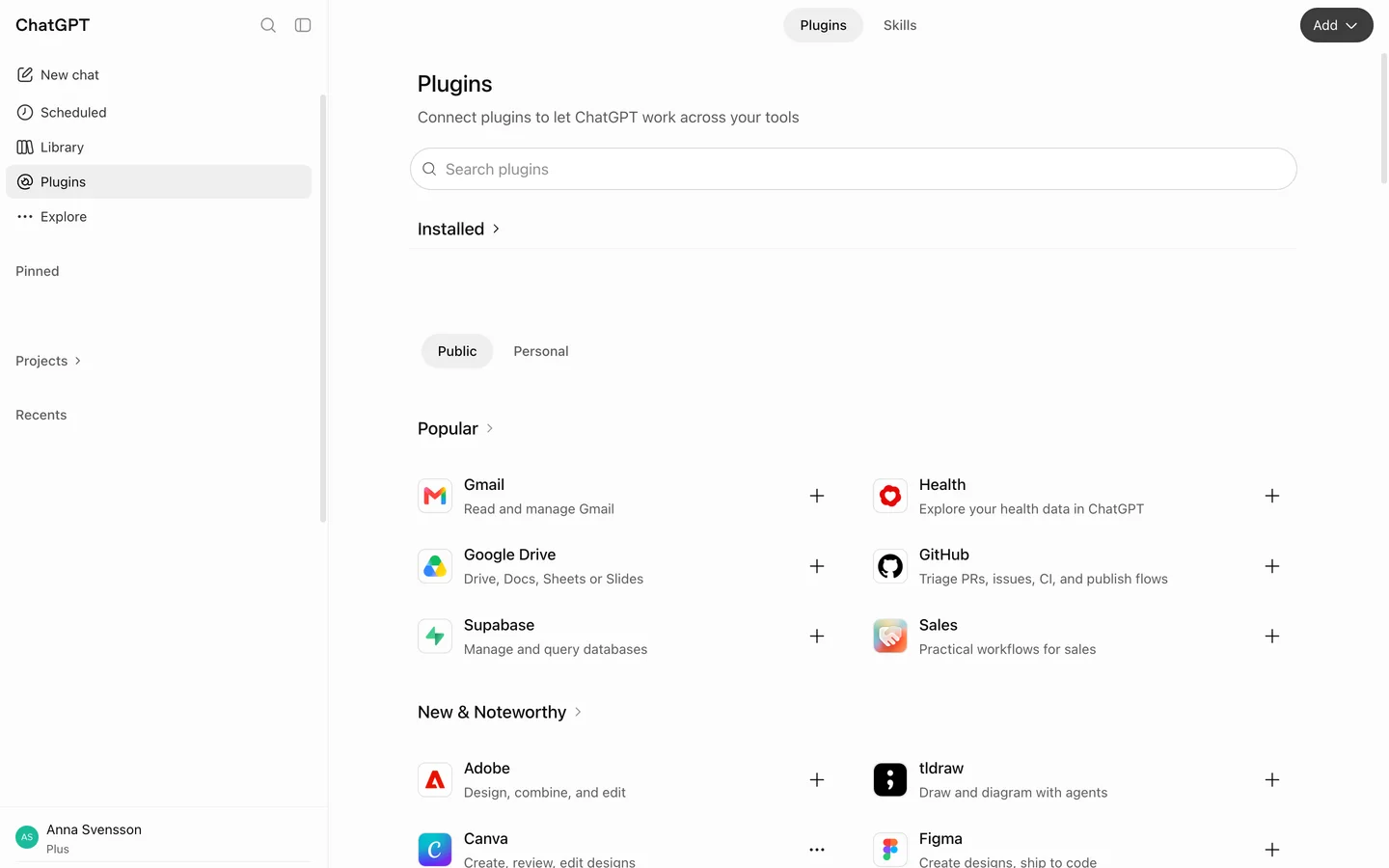Click the Recents label in the sidebar

(x=41, y=415)
